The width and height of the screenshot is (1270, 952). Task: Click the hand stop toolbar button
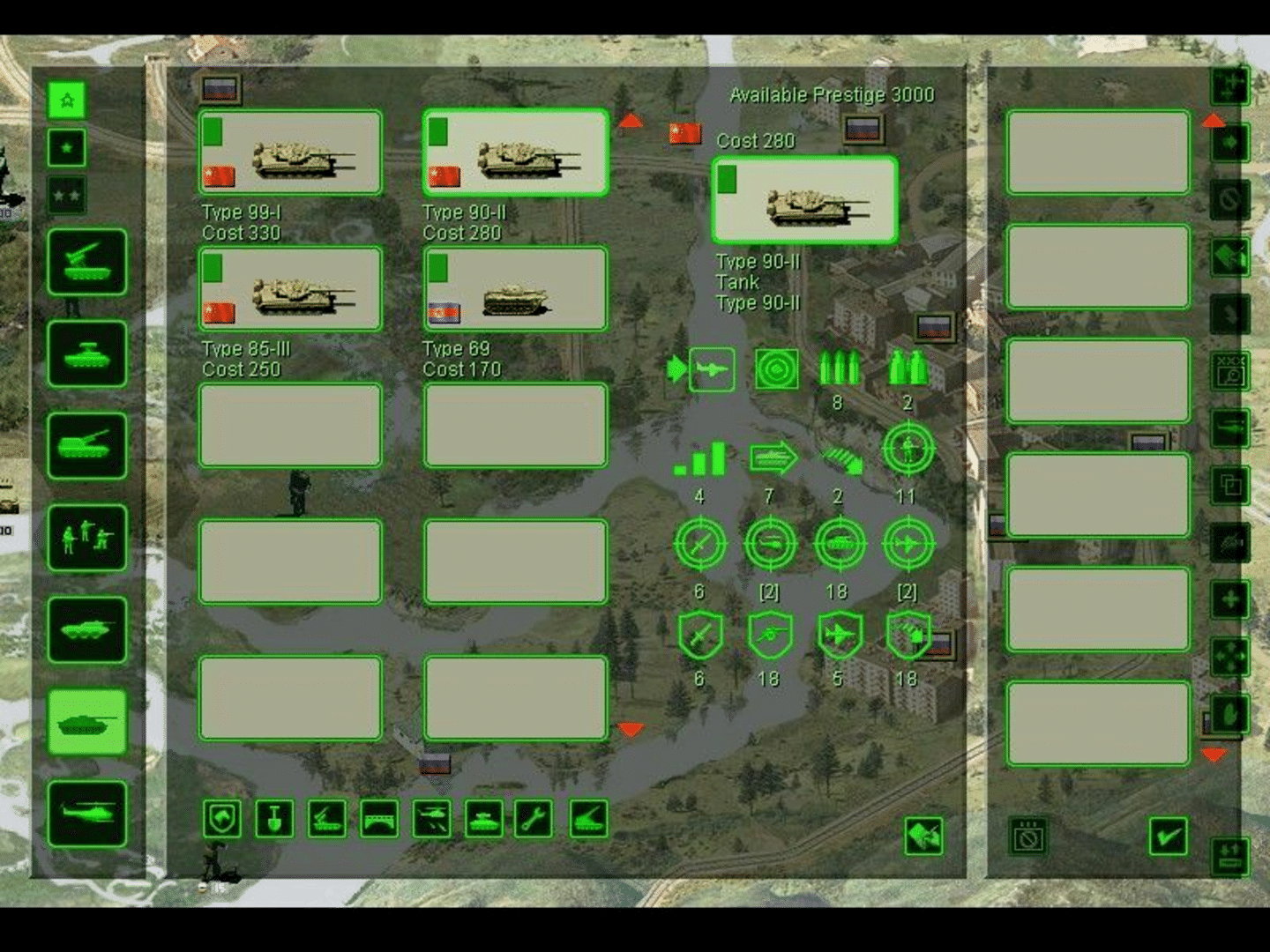point(1229,714)
